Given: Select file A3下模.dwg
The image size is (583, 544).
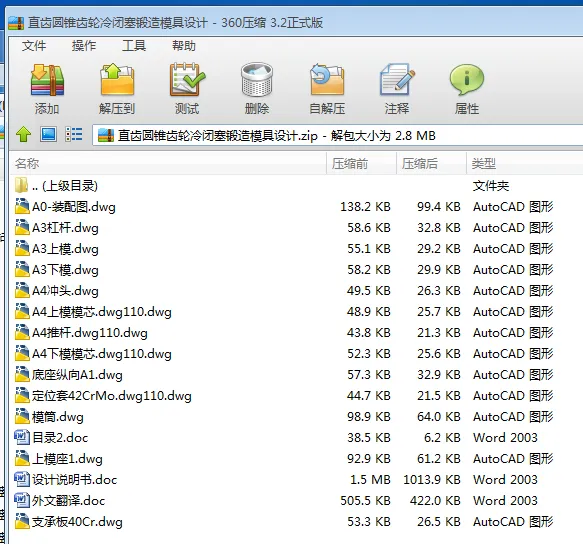Looking at the screenshot, I should (x=296, y=270).
